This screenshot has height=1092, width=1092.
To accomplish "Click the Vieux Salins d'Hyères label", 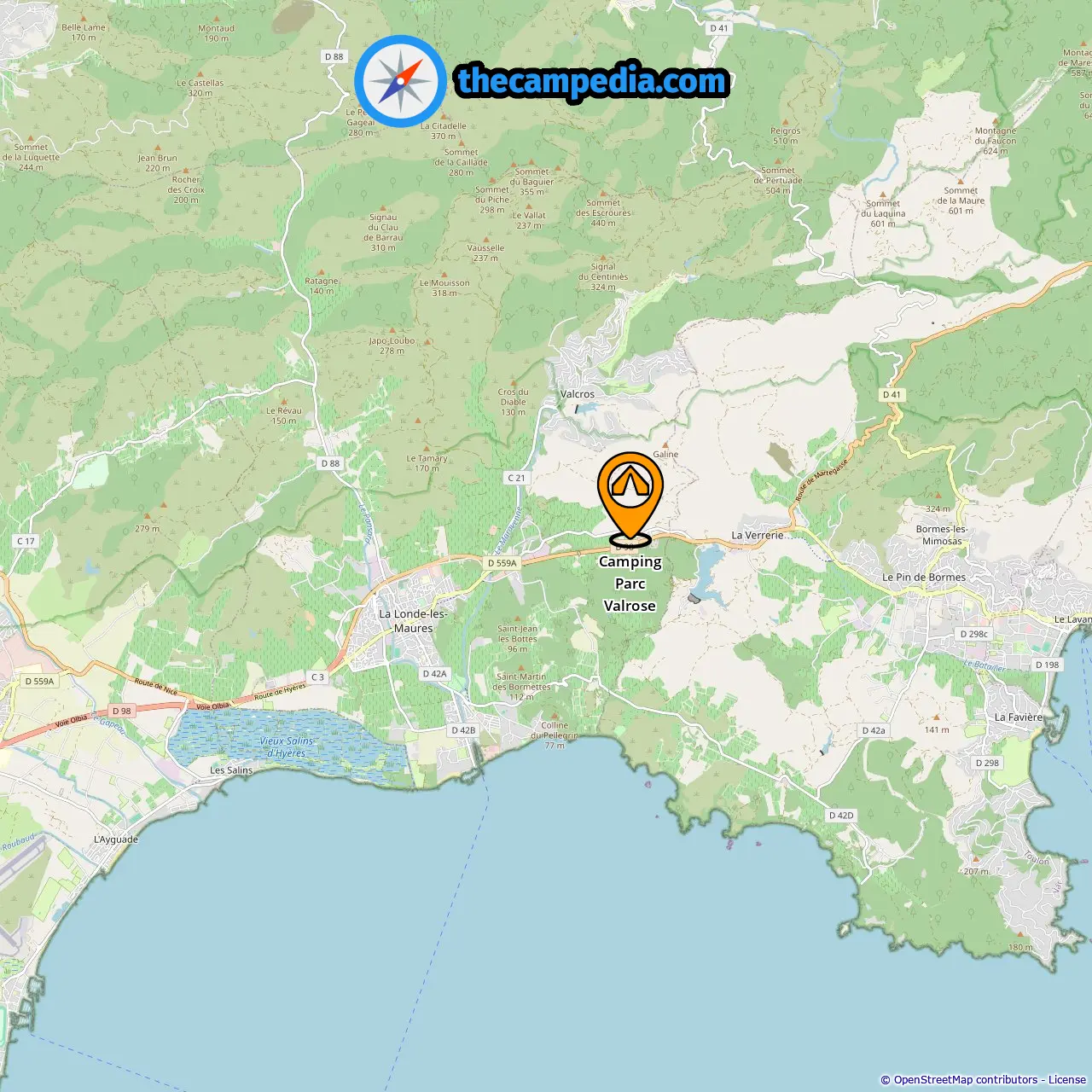I will [x=287, y=747].
